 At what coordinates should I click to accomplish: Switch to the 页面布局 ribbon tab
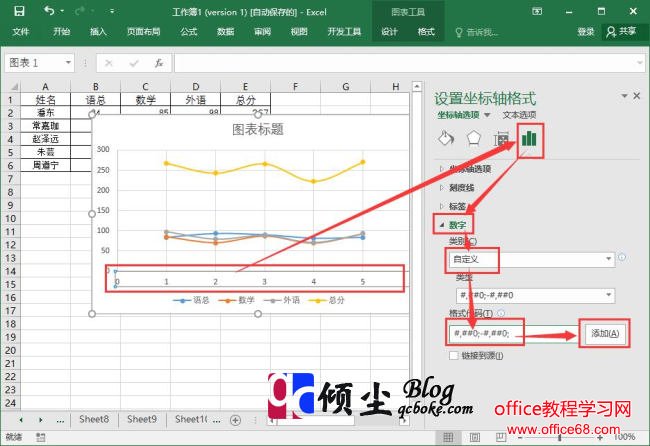[143, 32]
